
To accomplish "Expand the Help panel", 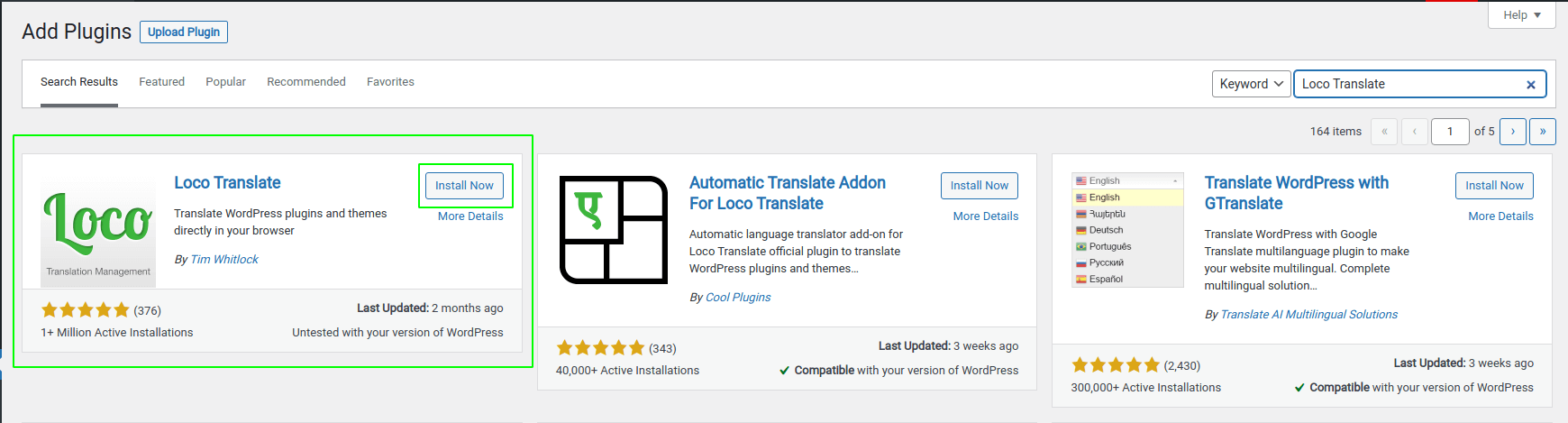I will (x=1522, y=15).
